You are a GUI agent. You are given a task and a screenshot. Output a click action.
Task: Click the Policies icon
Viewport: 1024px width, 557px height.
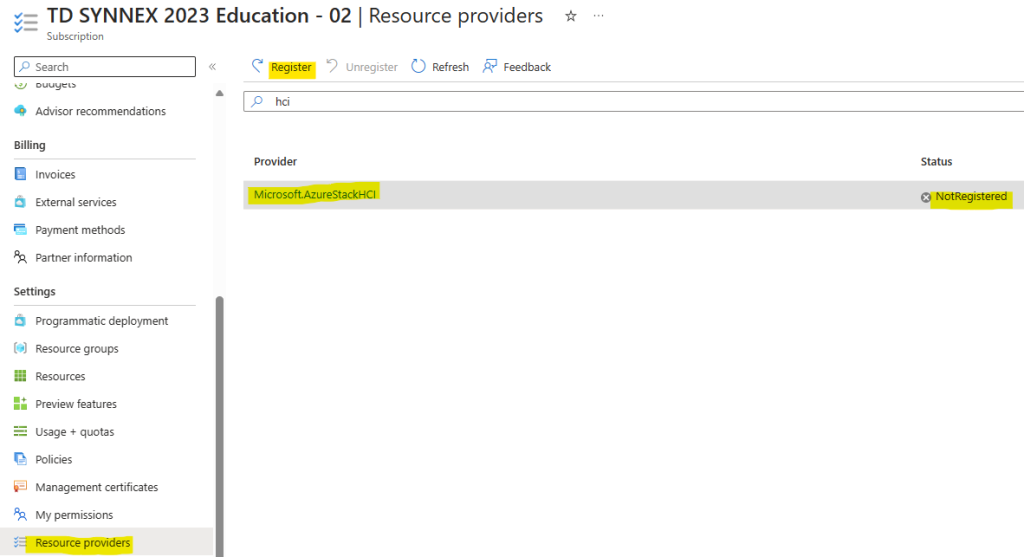pos(20,459)
